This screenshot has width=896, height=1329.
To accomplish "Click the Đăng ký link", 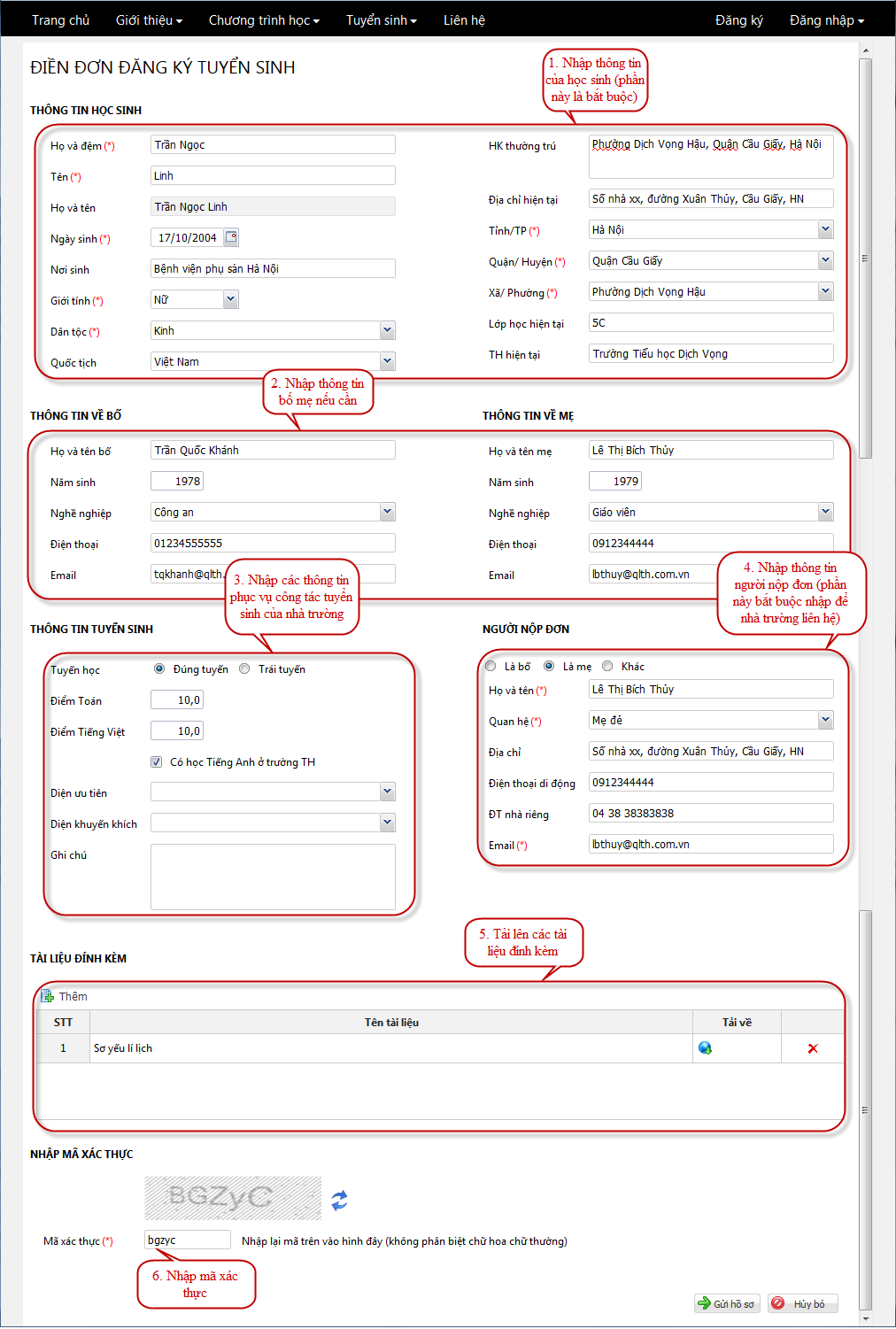I will (x=739, y=19).
